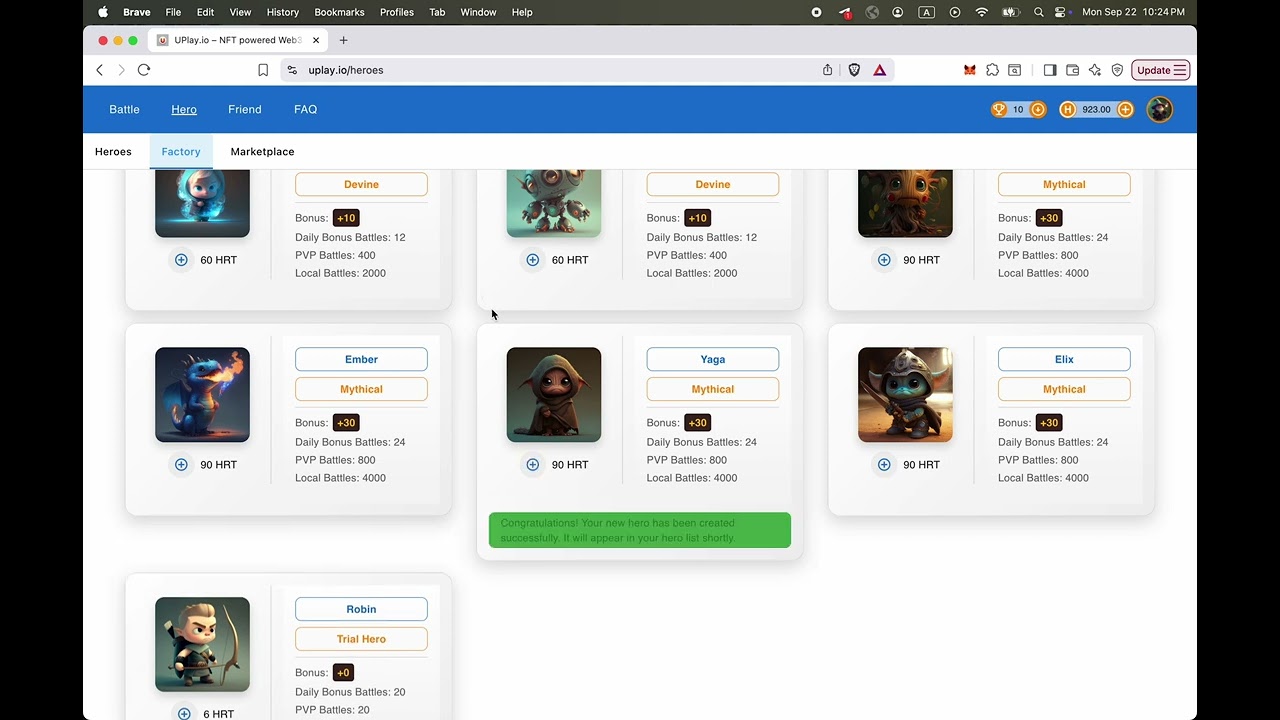Click plus icon beside Robin's 6 HRT
1280x720 pixels.
pos(184,713)
